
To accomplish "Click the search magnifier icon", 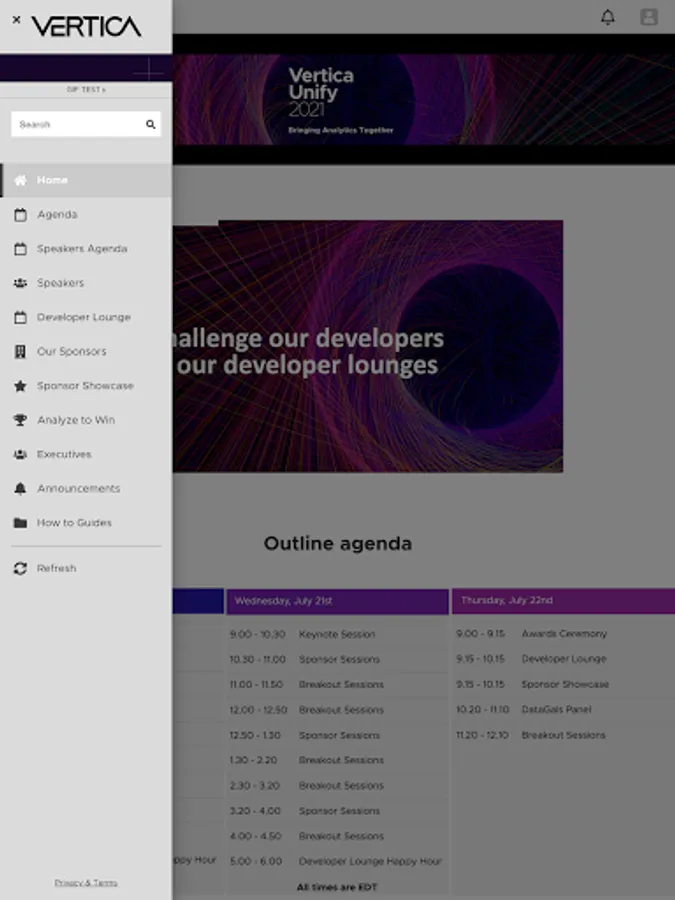I will click(150, 124).
